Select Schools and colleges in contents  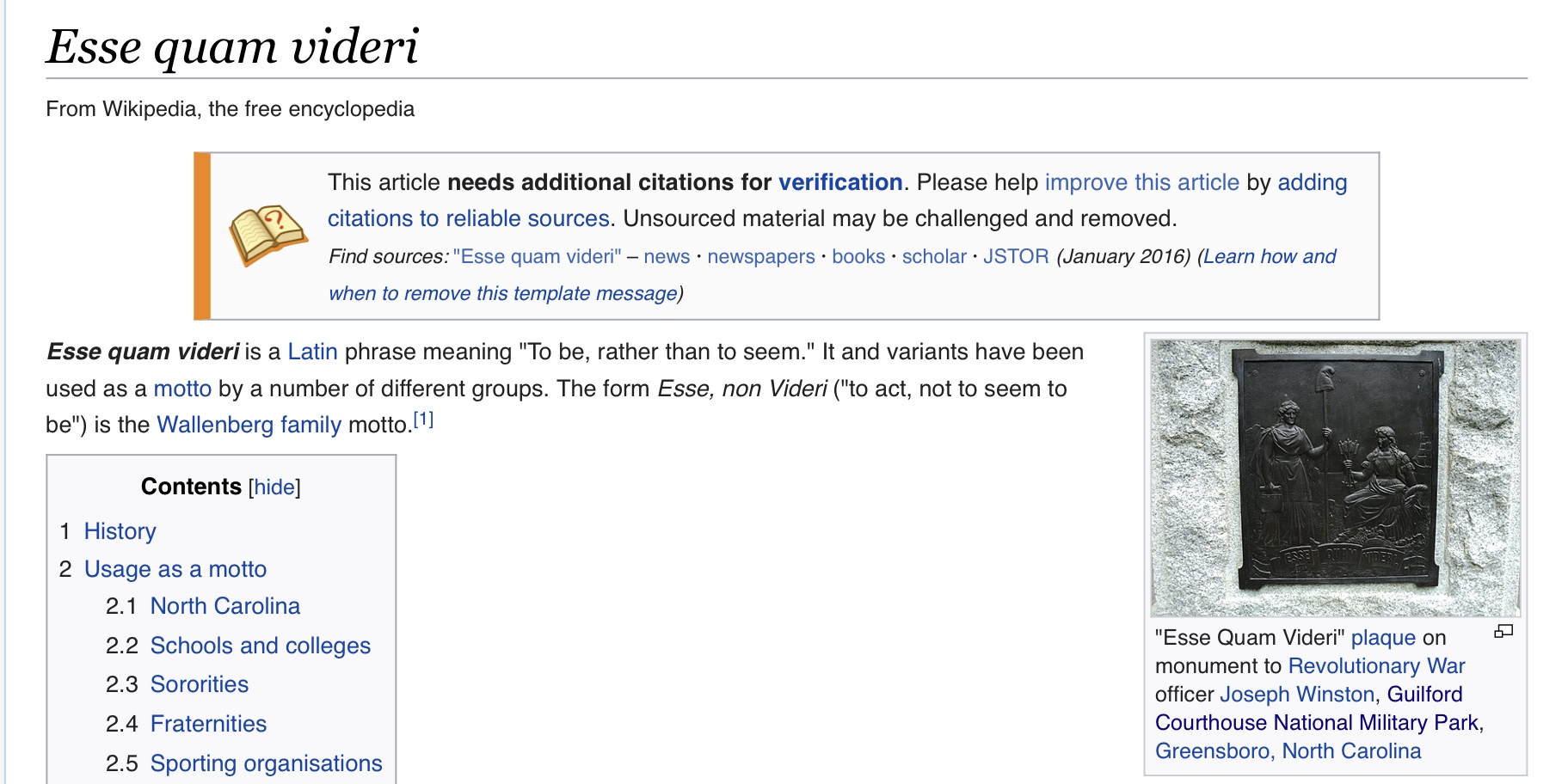(x=260, y=646)
